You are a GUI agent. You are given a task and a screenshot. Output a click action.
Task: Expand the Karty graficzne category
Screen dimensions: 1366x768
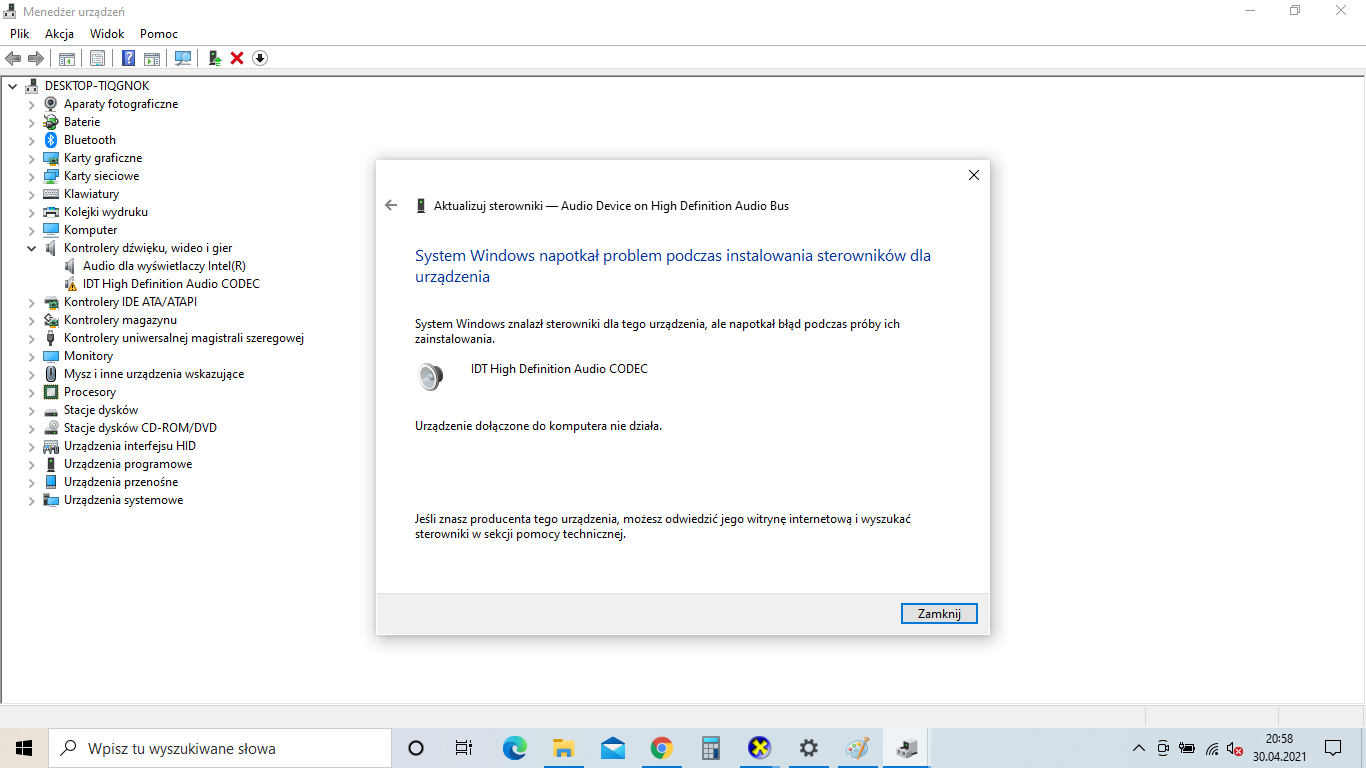(31, 157)
